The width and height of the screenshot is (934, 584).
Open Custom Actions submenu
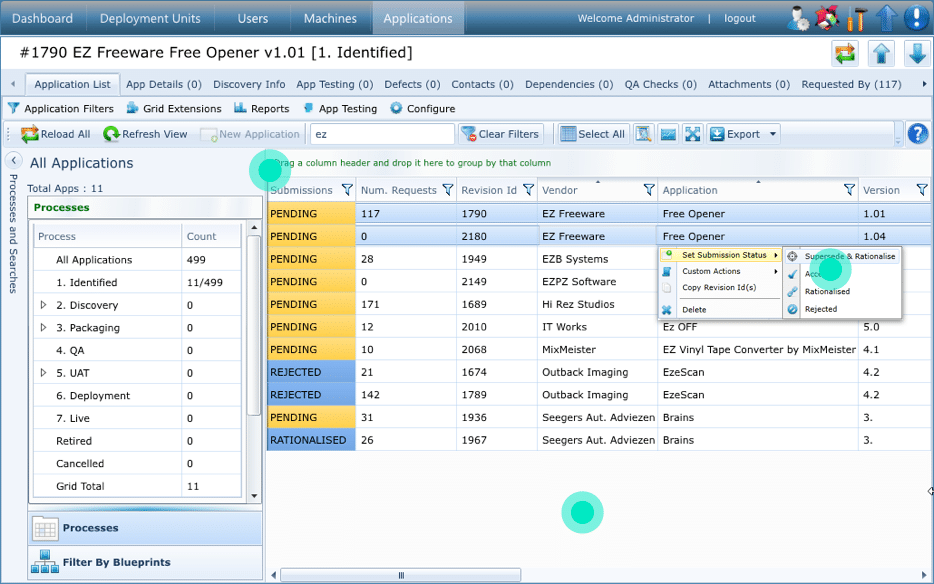click(x=721, y=271)
